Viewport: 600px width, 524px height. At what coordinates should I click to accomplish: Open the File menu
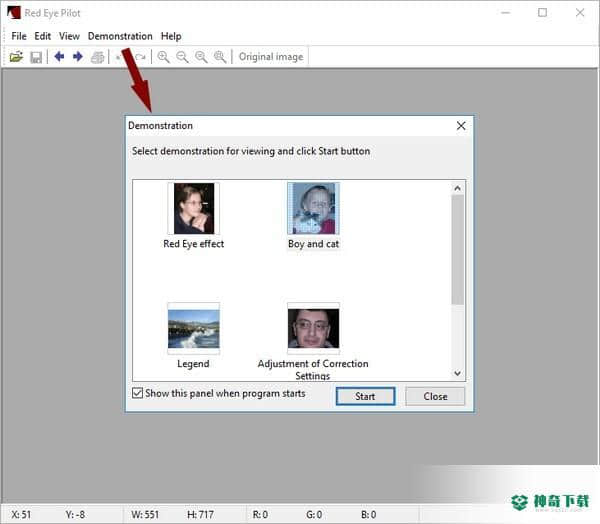point(19,36)
